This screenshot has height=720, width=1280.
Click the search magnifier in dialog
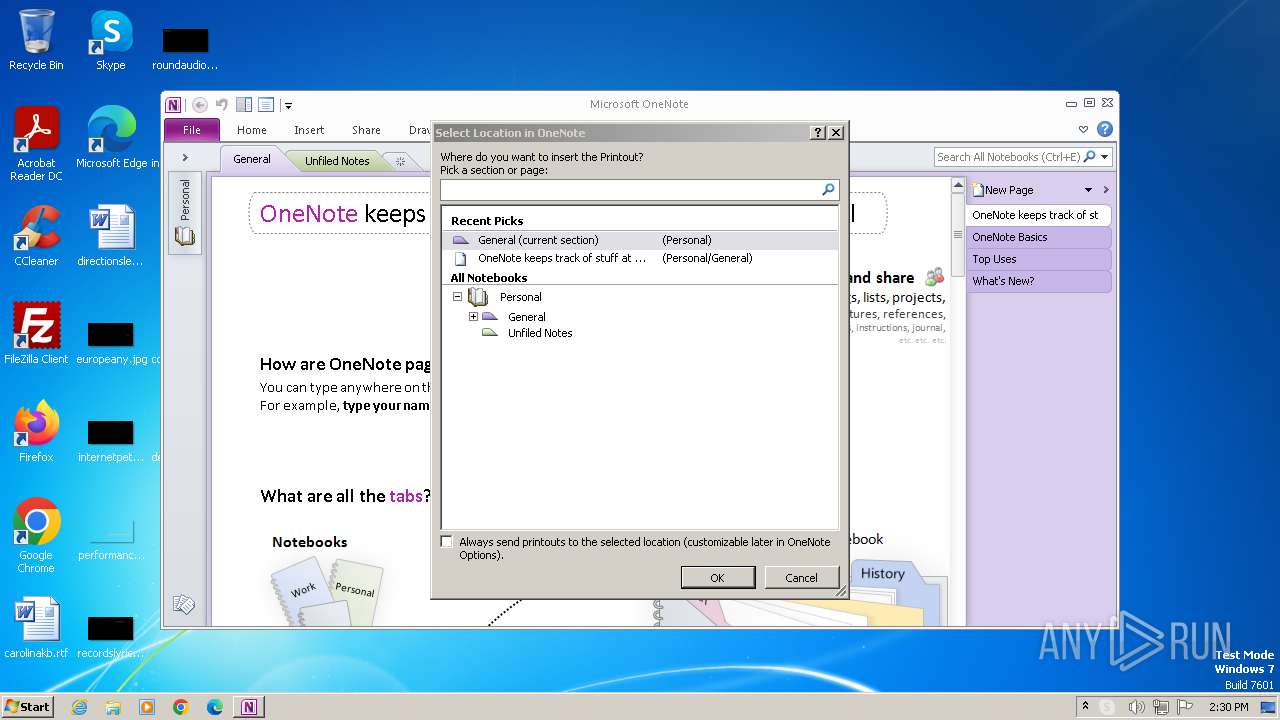click(828, 189)
